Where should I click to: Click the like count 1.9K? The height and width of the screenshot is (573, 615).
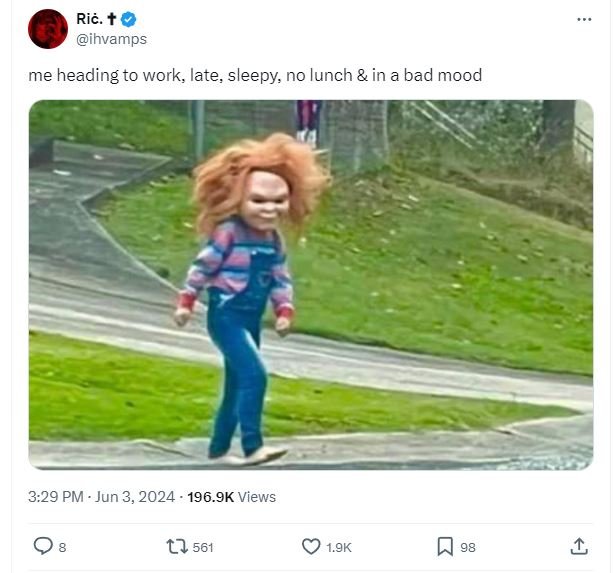[x=339, y=547]
